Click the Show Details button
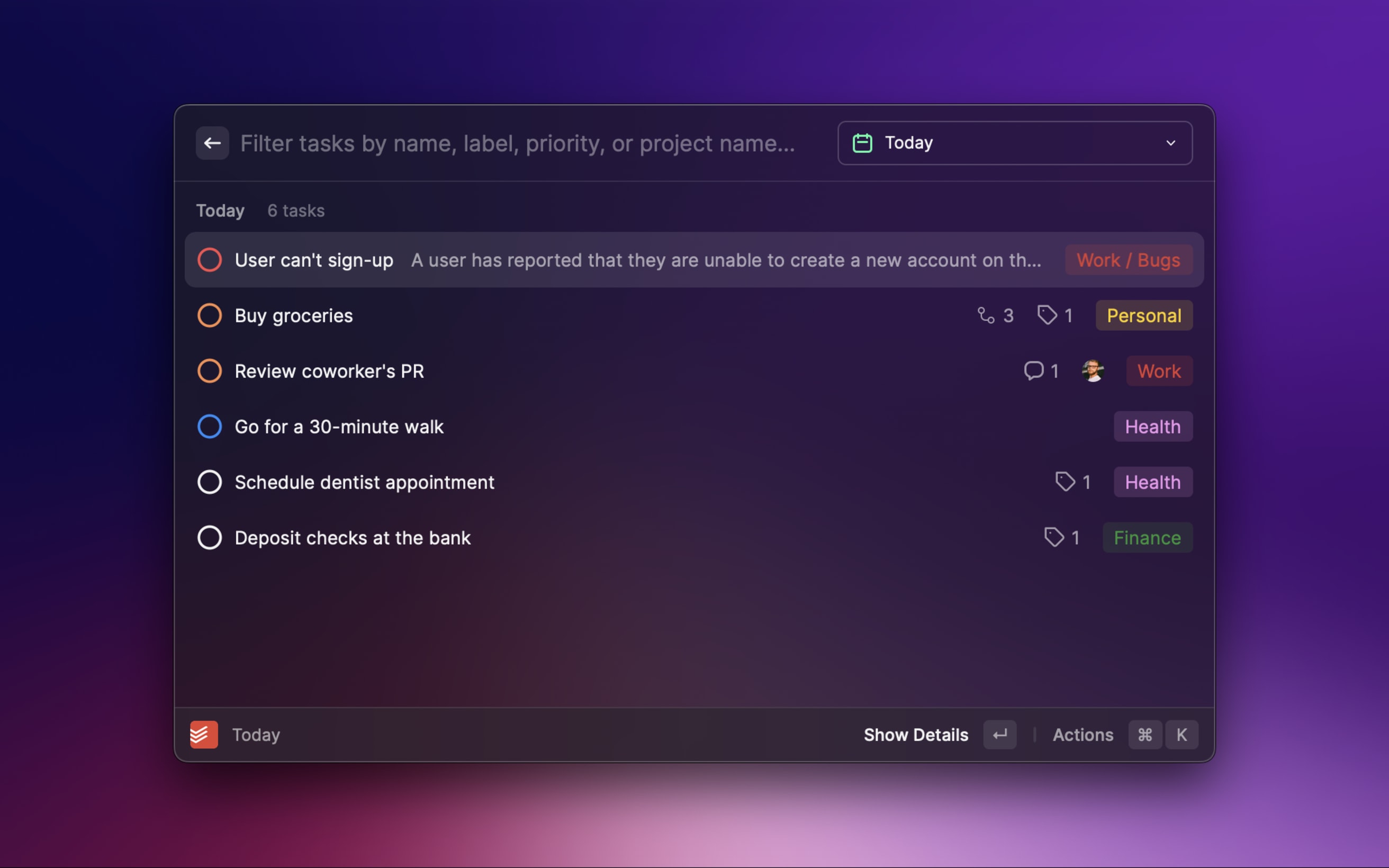Viewport: 1389px width, 868px height. pos(915,734)
